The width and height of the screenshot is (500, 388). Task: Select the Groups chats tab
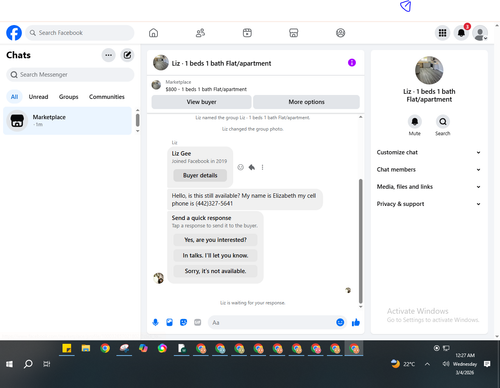coord(68,97)
